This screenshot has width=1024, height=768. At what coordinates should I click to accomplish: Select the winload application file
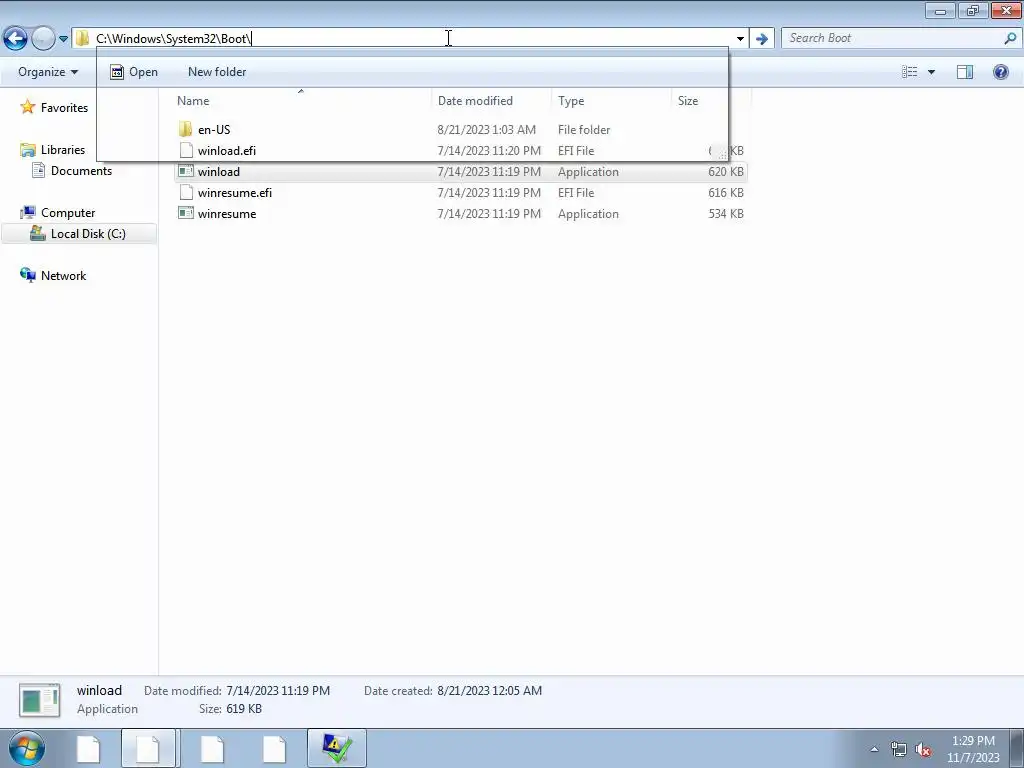click(x=219, y=172)
